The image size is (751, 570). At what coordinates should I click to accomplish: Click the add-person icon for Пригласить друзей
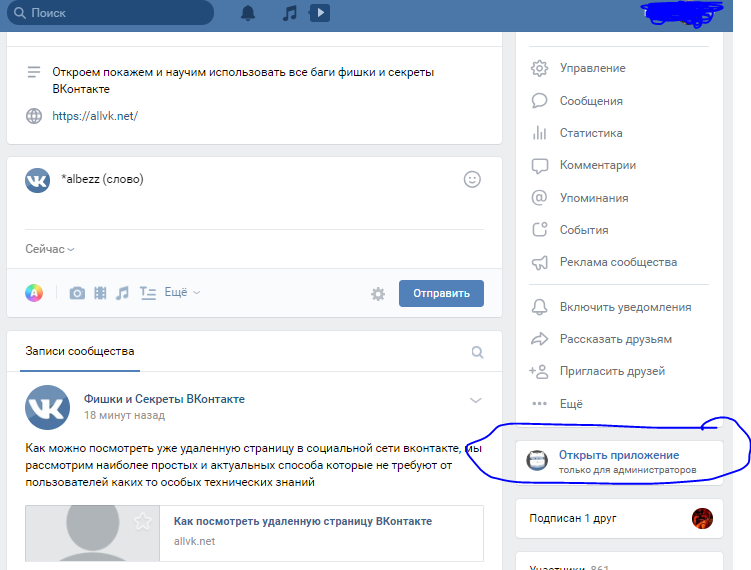pyautogui.click(x=538, y=371)
